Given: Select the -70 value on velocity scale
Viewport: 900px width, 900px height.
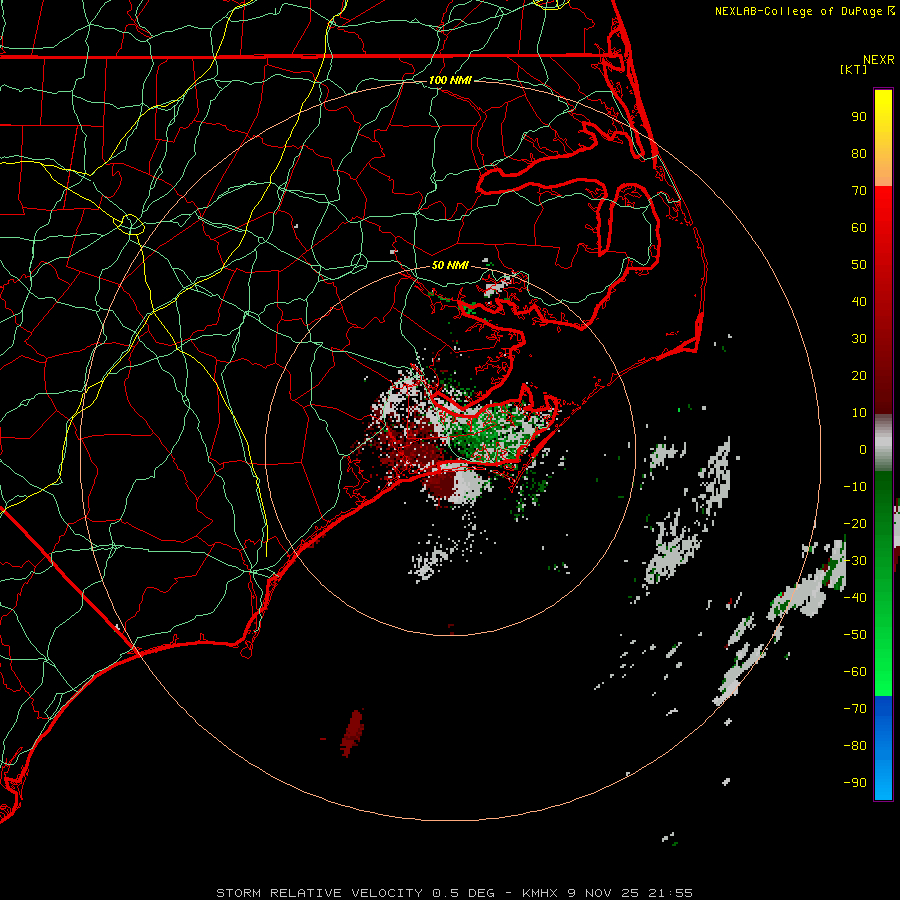Looking at the screenshot, I should point(855,709).
